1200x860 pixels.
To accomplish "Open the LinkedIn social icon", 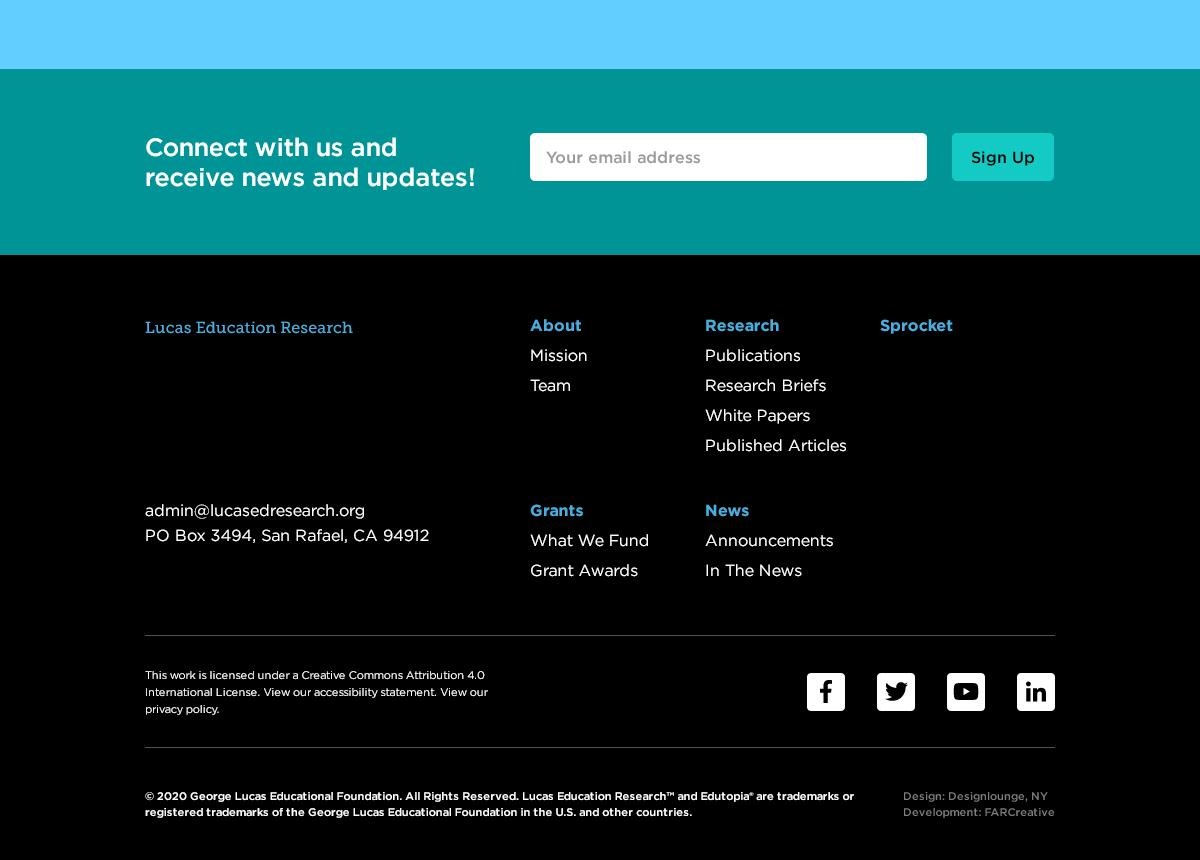I will (x=1036, y=692).
